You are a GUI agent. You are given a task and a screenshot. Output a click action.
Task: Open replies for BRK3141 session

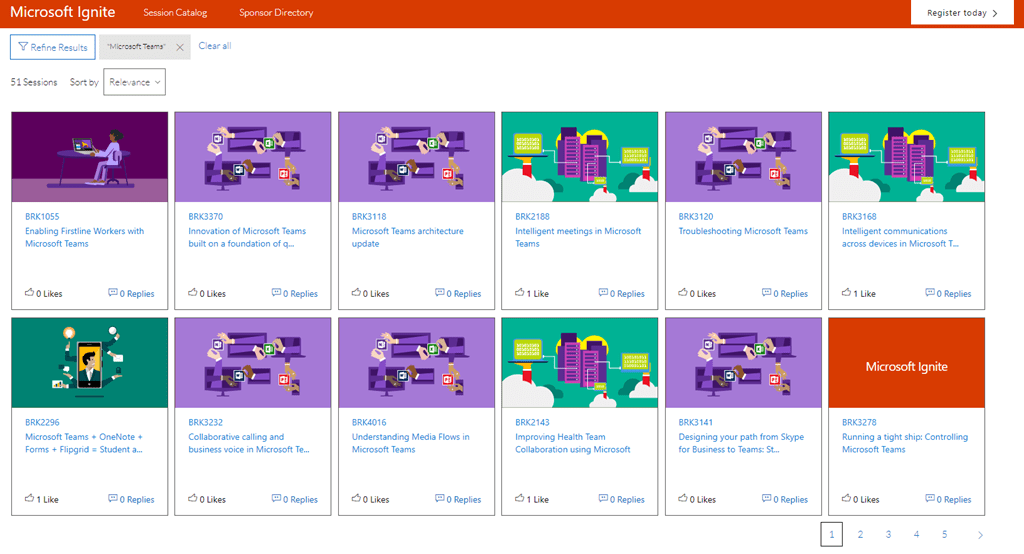tap(784, 499)
